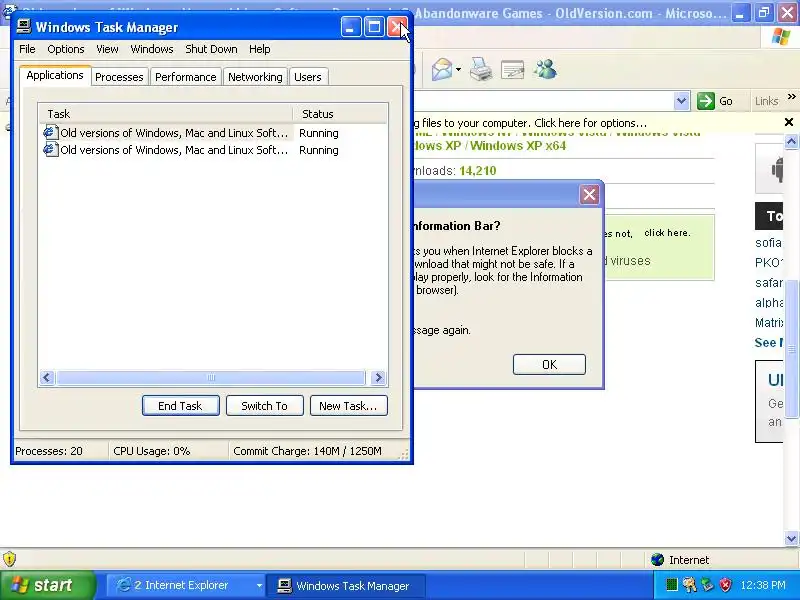Click the CPU Usage: 0% status text
The image size is (800, 600).
(152, 451)
